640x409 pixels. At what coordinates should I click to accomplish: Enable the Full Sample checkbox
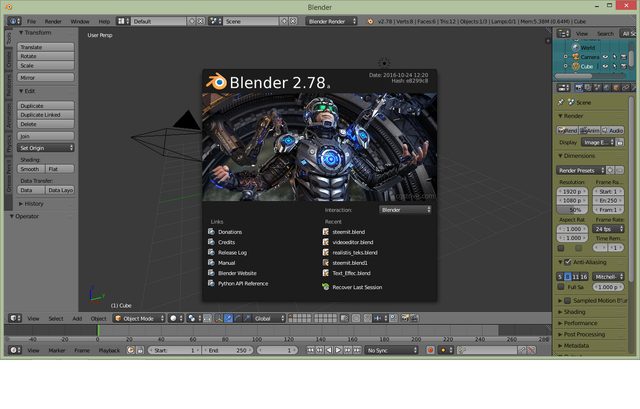click(561, 287)
